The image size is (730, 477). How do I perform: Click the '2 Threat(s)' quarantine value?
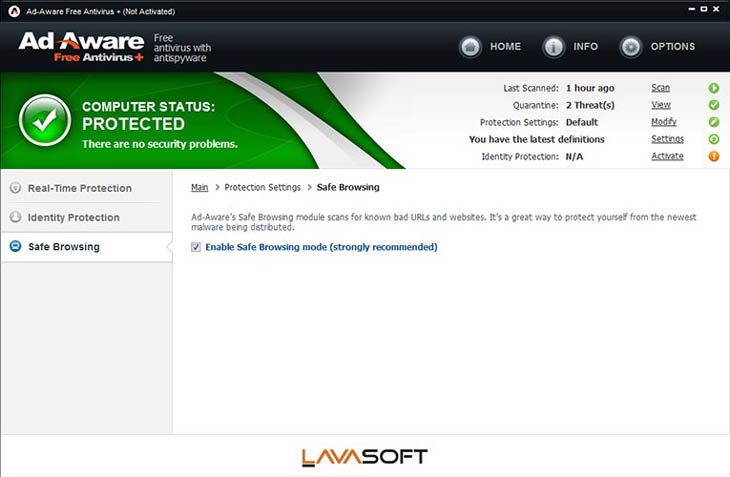click(x=590, y=105)
